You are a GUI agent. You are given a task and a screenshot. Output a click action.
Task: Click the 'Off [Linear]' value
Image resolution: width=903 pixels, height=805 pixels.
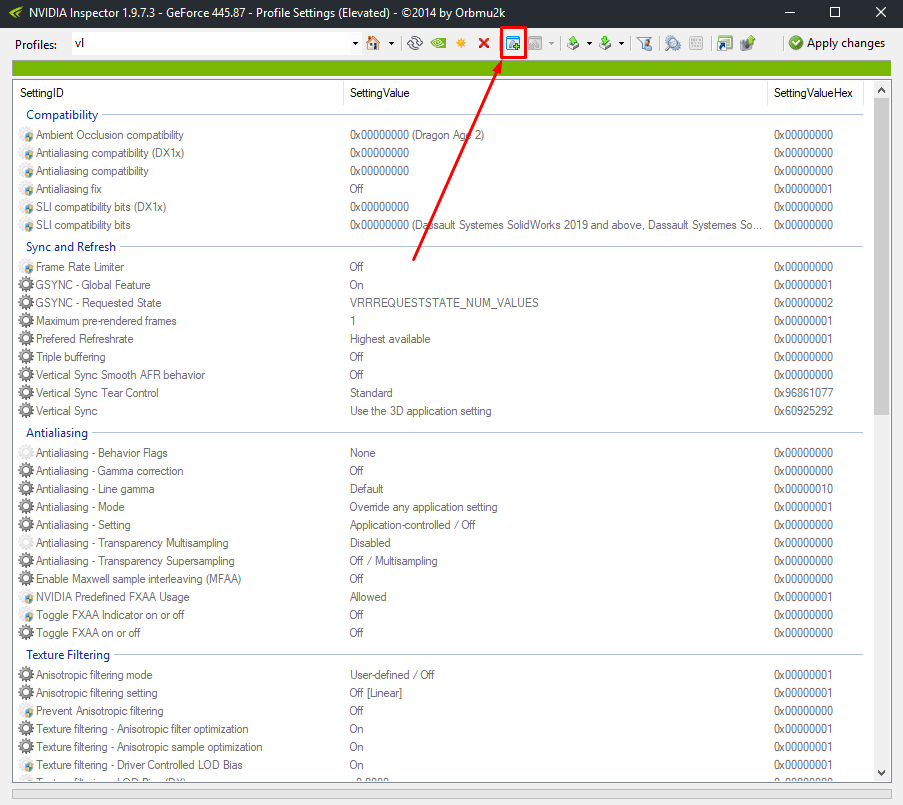375,692
